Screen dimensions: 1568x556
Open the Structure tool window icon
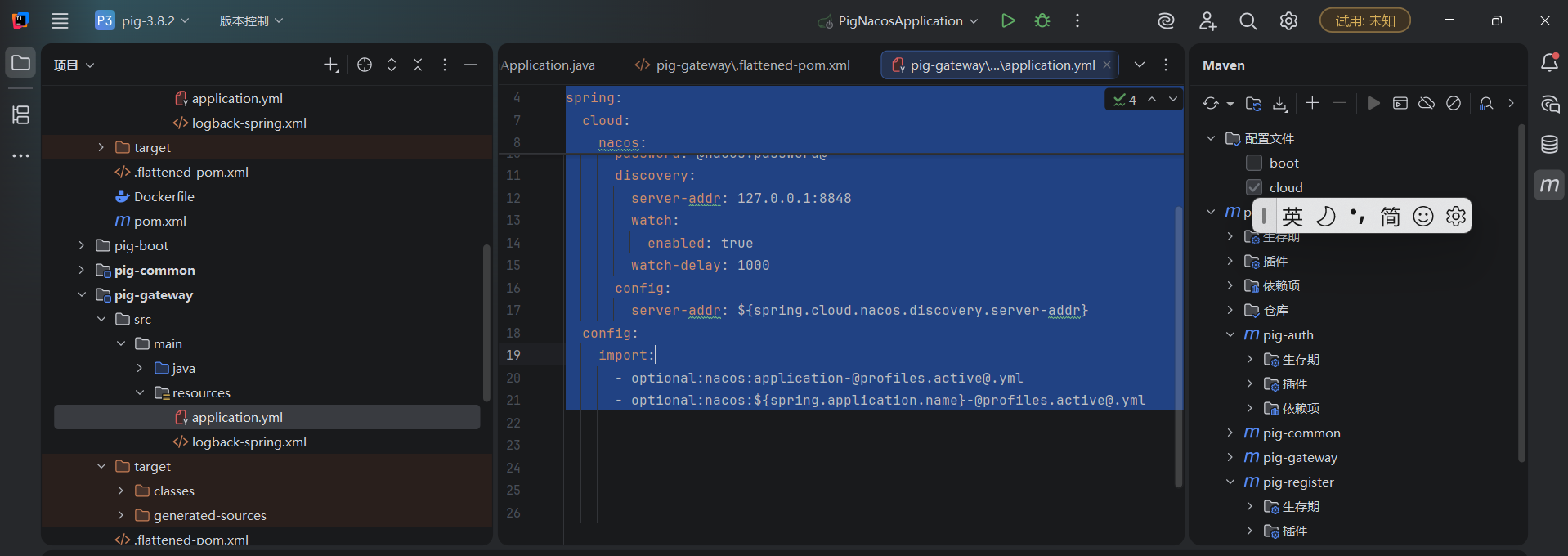(20, 115)
